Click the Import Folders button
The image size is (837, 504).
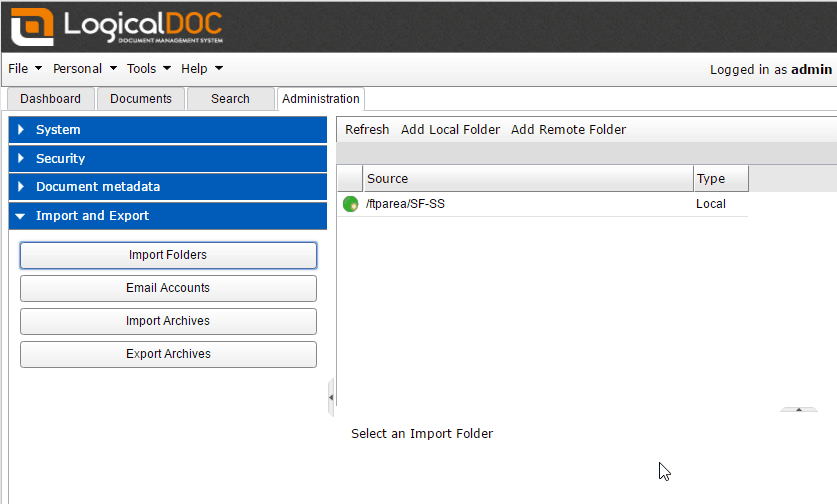click(x=168, y=255)
